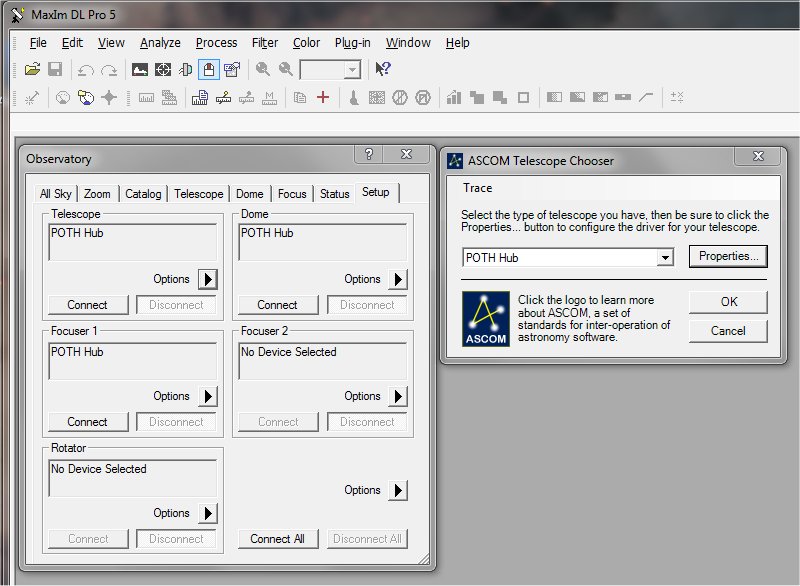Open the Trace menu in ASCOM Chooser
This screenshot has width=800, height=586.
pyautogui.click(x=478, y=188)
